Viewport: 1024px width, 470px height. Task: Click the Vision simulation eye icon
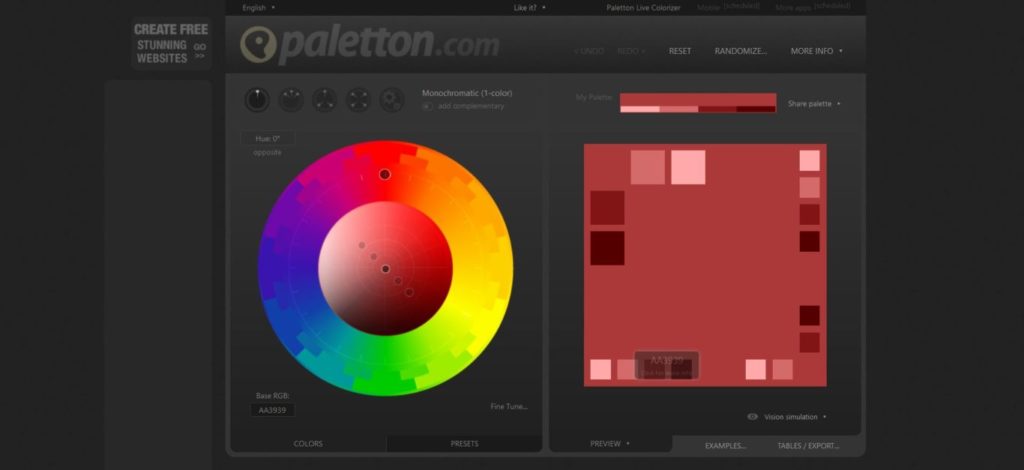(752, 416)
